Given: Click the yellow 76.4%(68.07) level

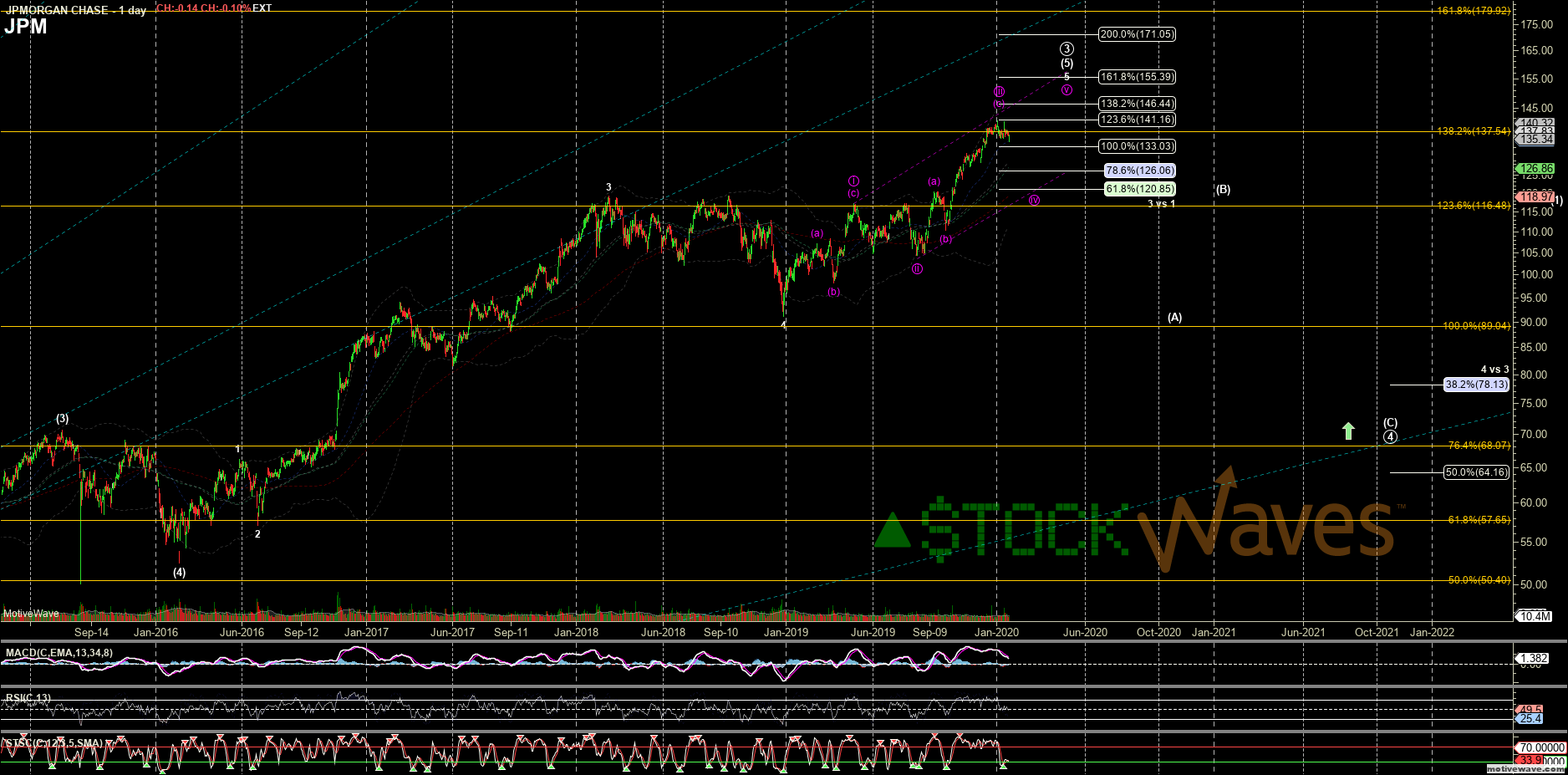Looking at the screenshot, I should [1479, 446].
